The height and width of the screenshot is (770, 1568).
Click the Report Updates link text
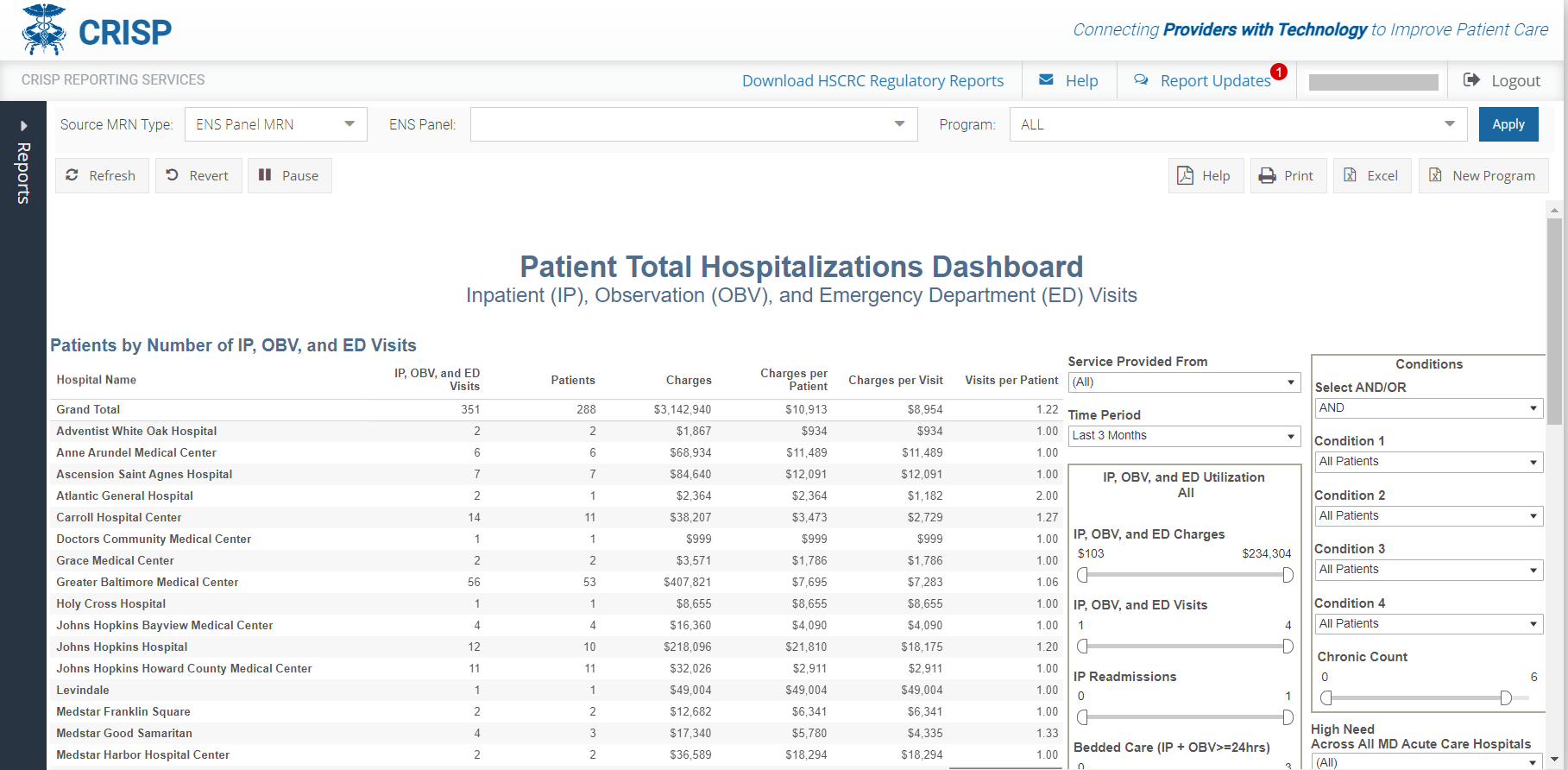tap(1215, 80)
